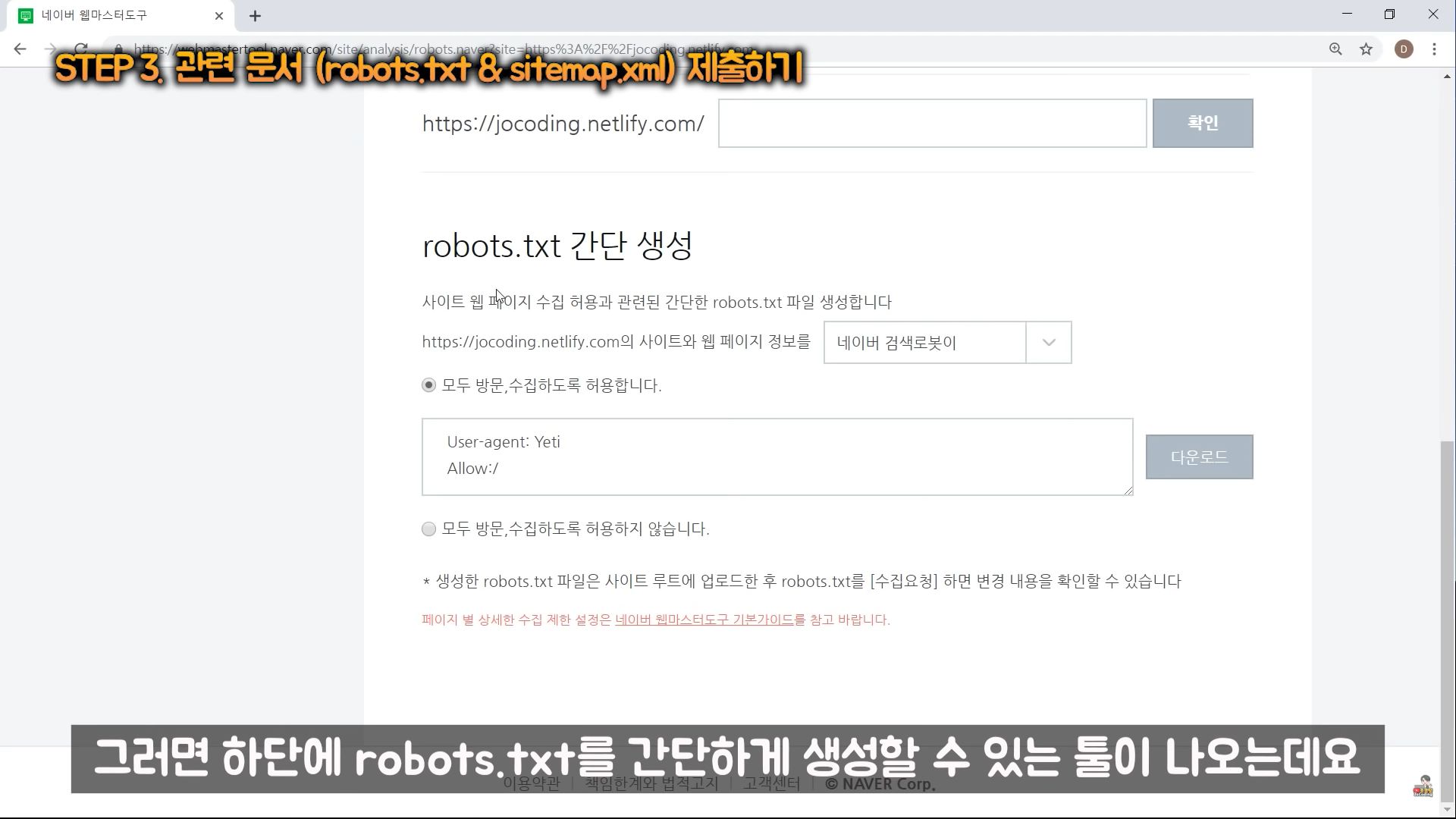The image size is (1456, 819).
Task: Click the 확인 button
Action: pyautogui.click(x=1203, y=123)
